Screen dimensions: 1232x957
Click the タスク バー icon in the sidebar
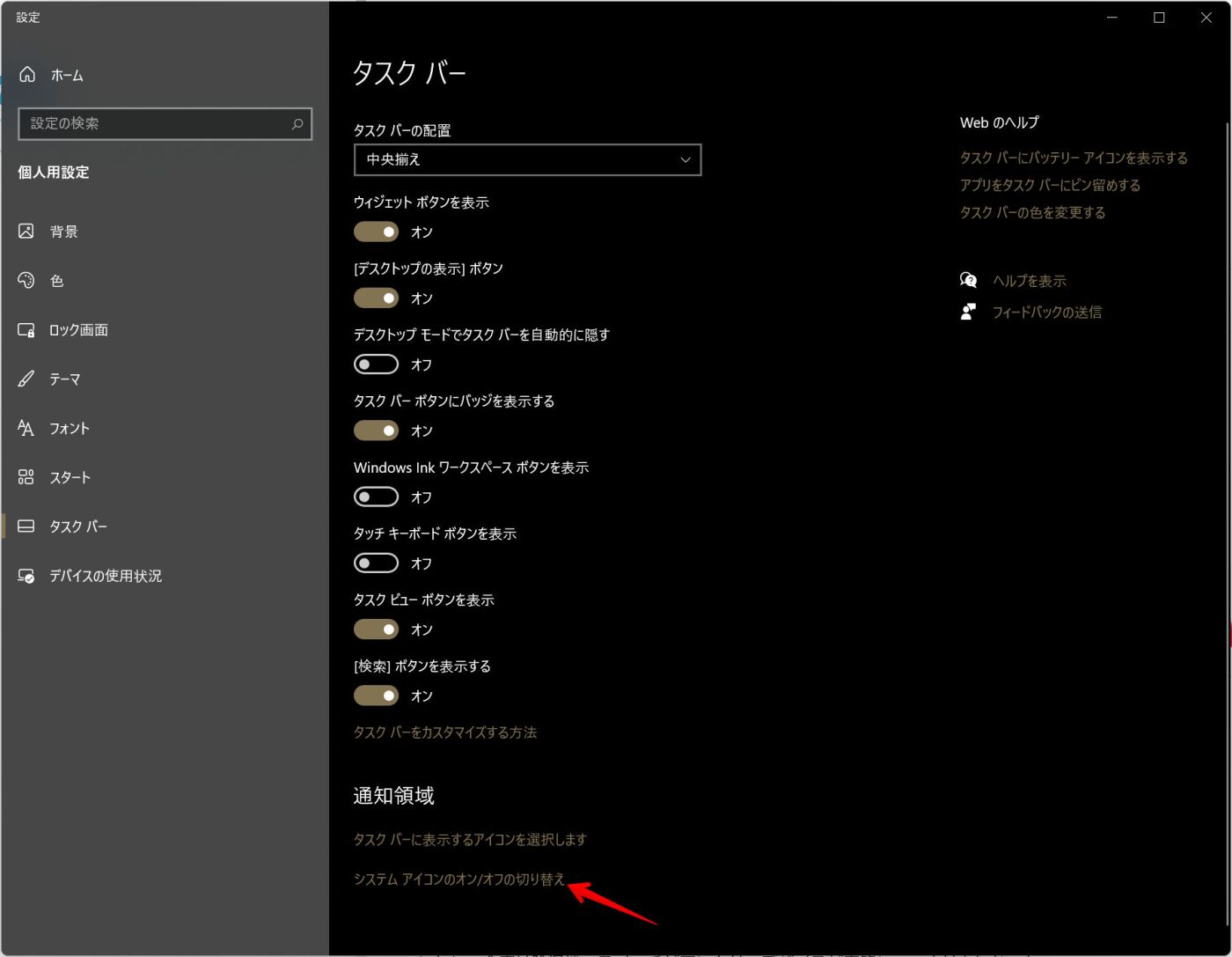[26, 526]
